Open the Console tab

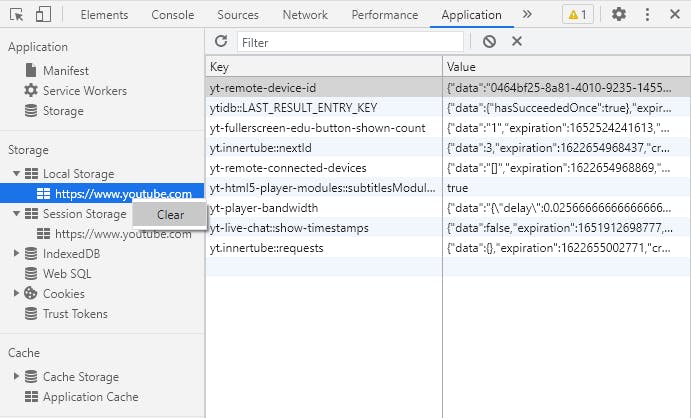[x=173, y=15]
